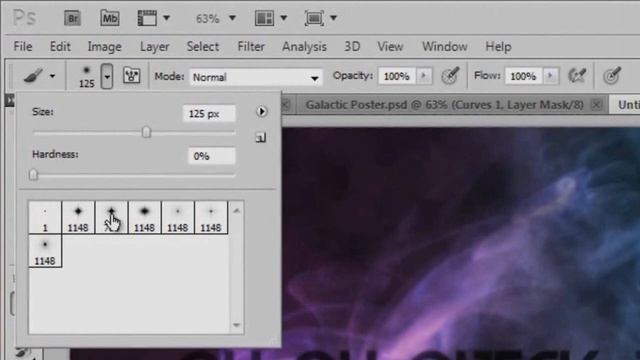Expand the Arrange Documents dropdown arrow
The height and width of the screenshot is (360, 640).
pos(284,18)
